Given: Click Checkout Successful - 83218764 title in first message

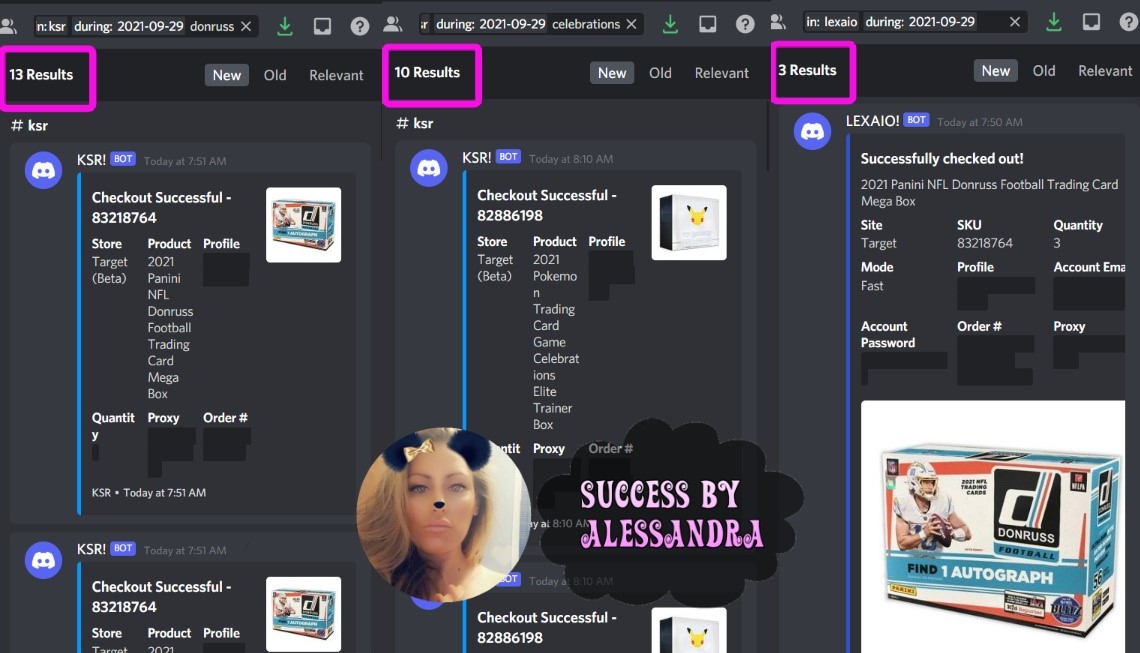Looking at the screenshot, I should (x=161, y=207).
